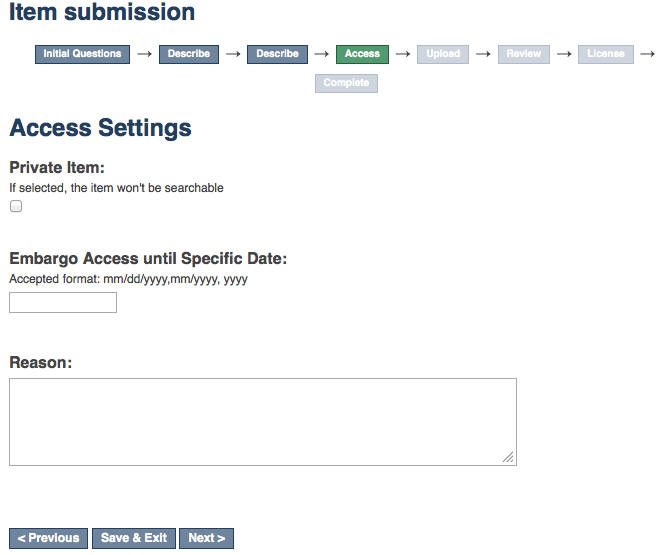Image resolution: width=662 pixels, height=555 pixels.
Task: Click the Access Settings heading
Action: (100, 128)
